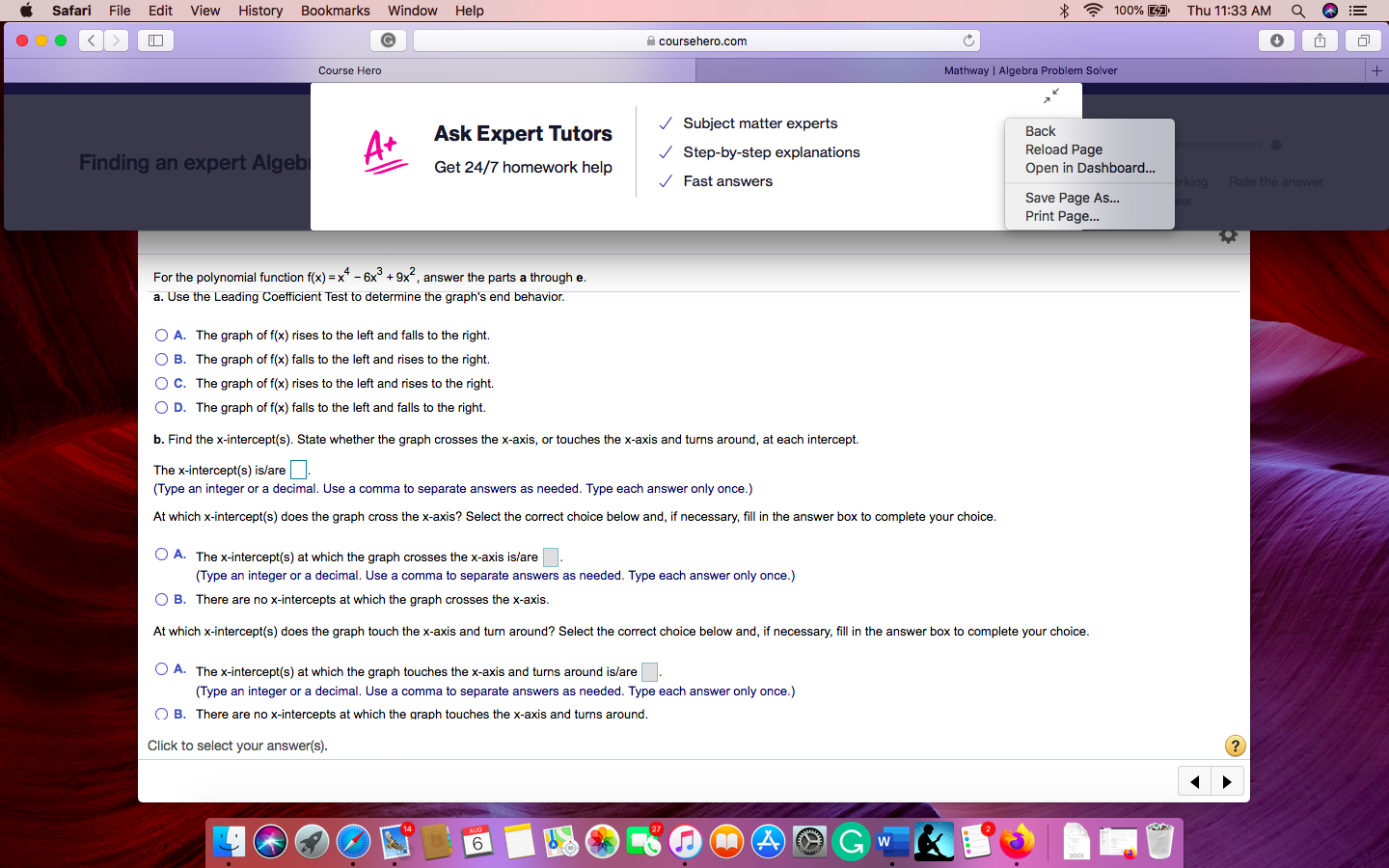Image resolution: width=1389 pixels, height=868 pixels.
Task: Go to next question with right arrow
Action: pos(1227,781)
